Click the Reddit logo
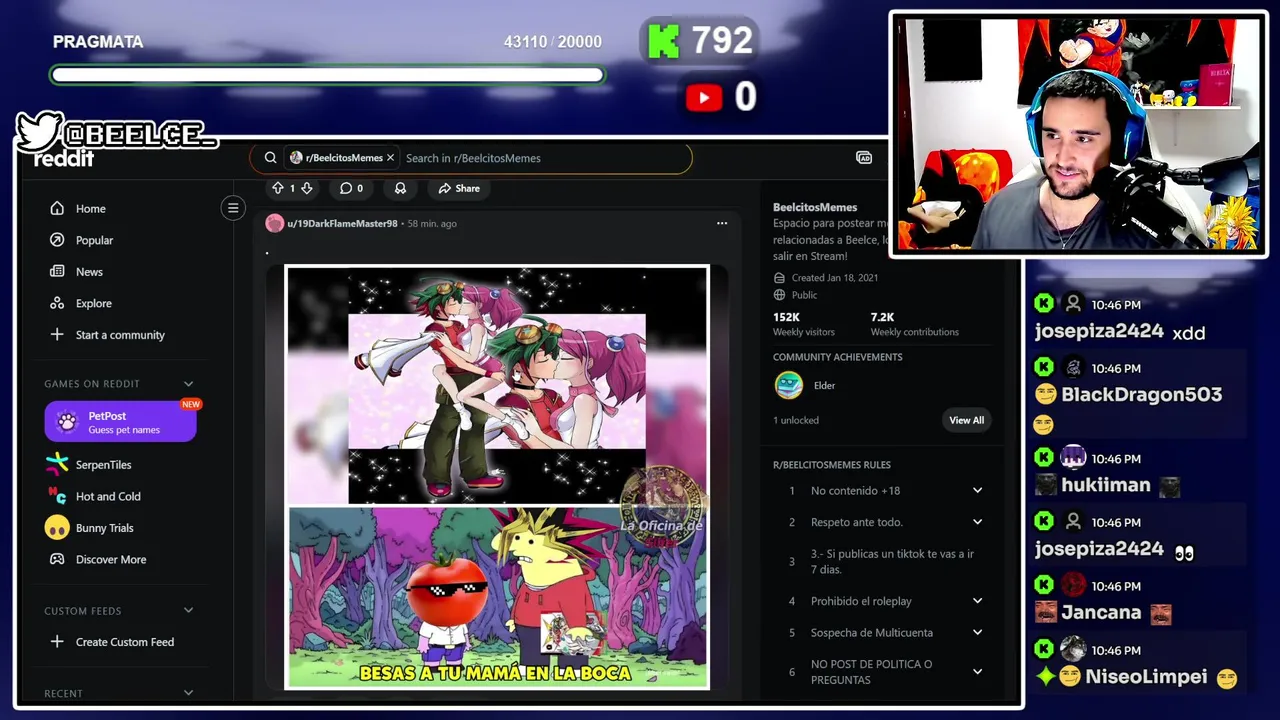This screenshot has width=1280, height=720. coord(64,158)
